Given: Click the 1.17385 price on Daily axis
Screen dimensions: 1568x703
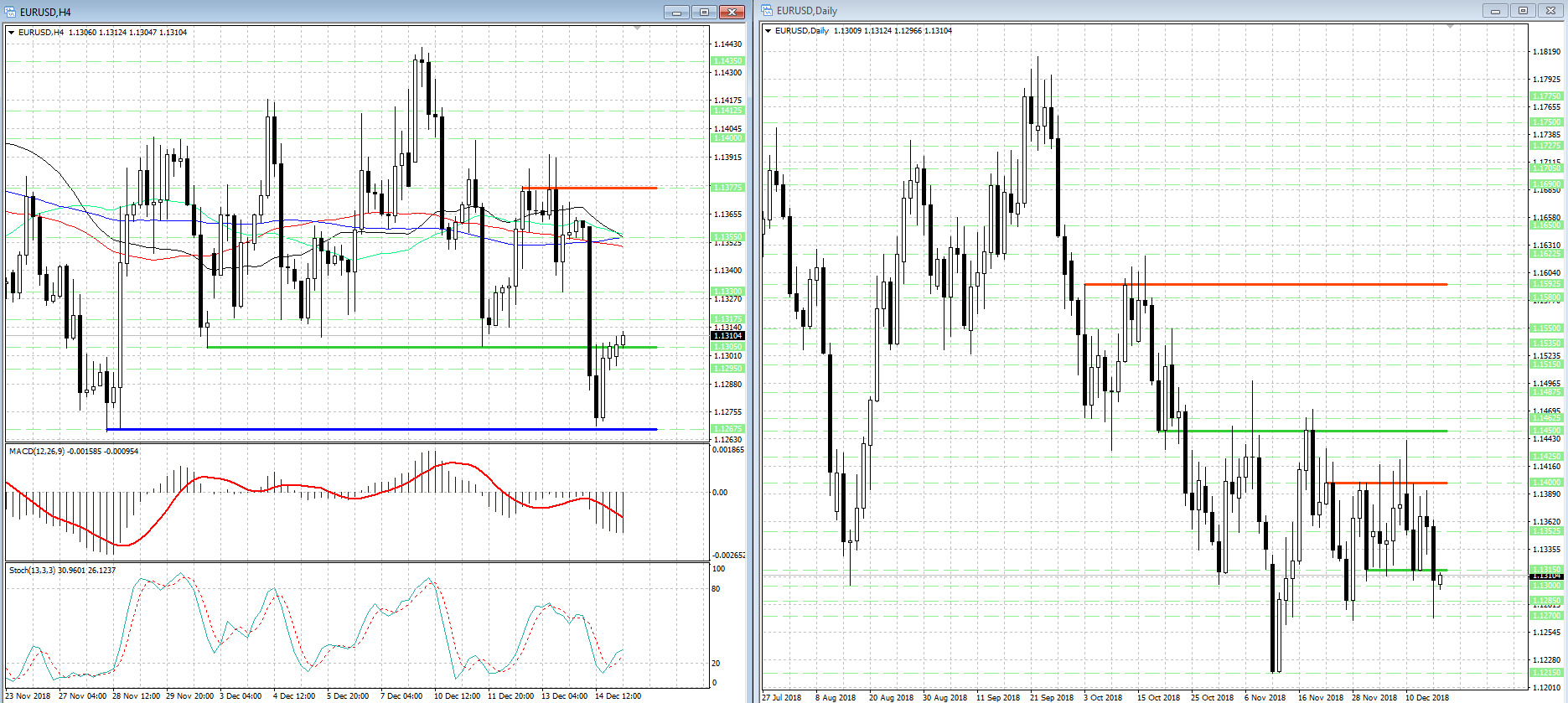Looking at the screenshot, I should pos(1546,135).
